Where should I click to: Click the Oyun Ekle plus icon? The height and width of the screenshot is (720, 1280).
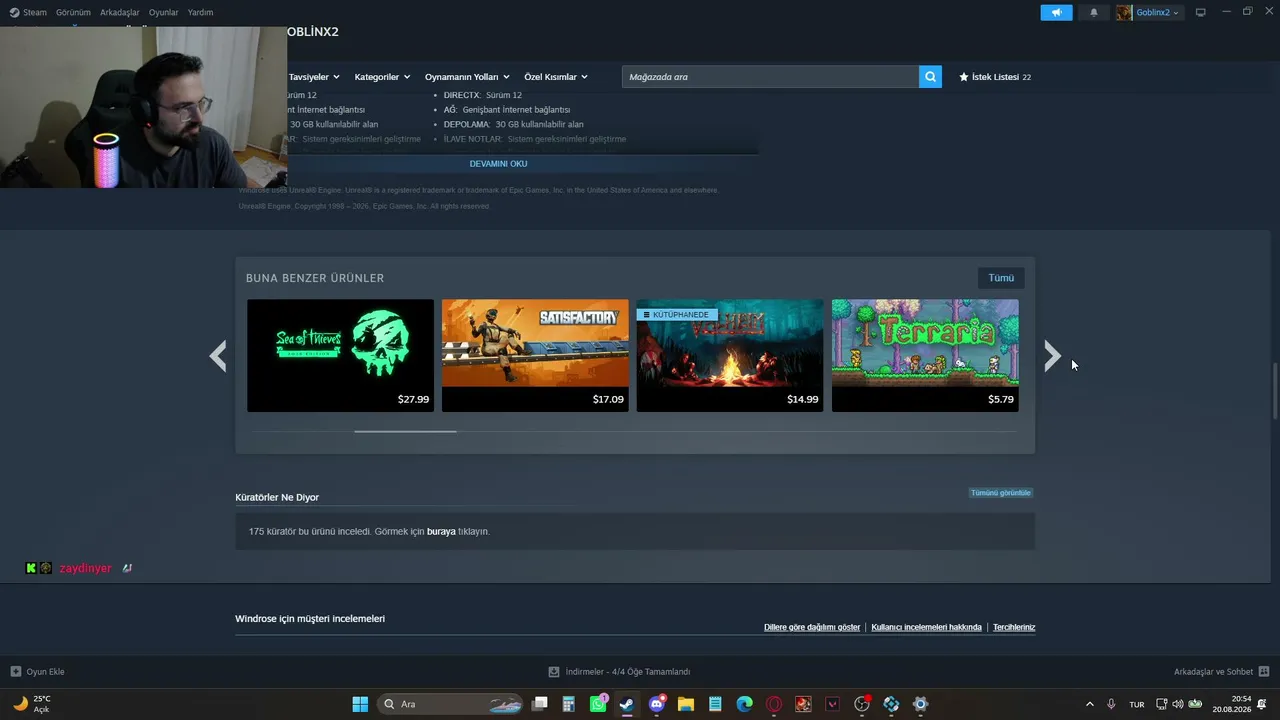(15, 672)
